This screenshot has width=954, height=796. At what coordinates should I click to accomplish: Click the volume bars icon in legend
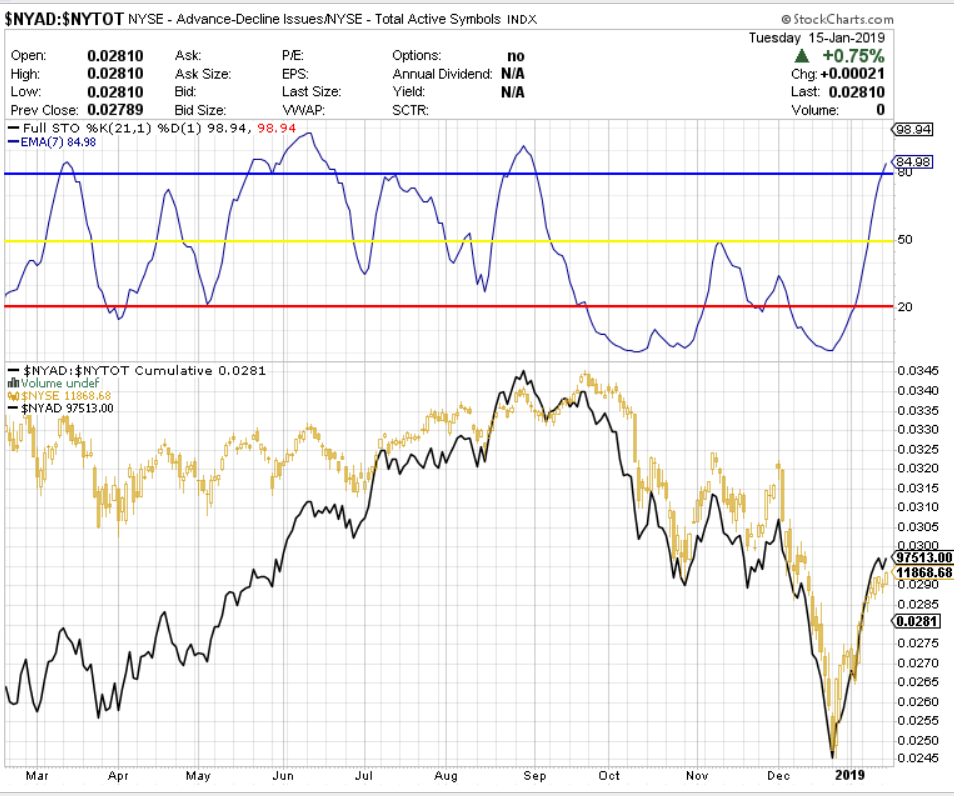coord(13,382)
